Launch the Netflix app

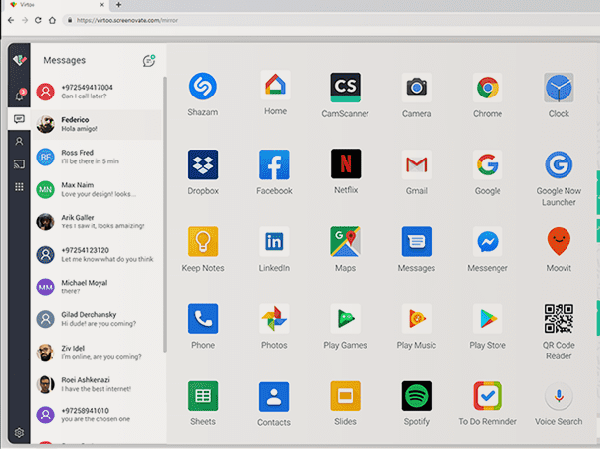(x=345, y=164)
